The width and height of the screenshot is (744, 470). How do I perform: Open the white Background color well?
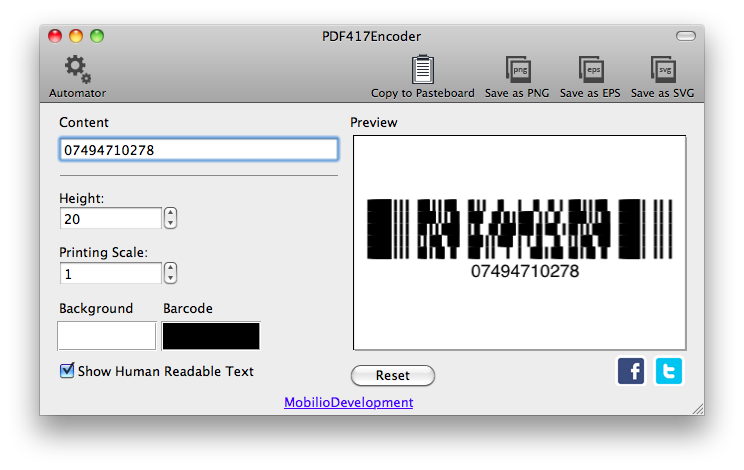[x=107, y=336]
